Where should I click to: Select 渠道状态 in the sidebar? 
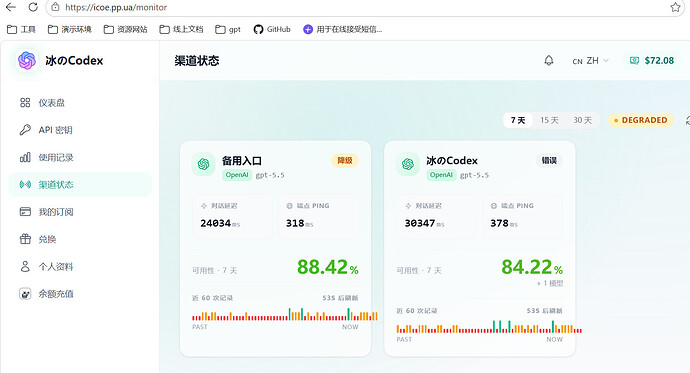point(80,185)
